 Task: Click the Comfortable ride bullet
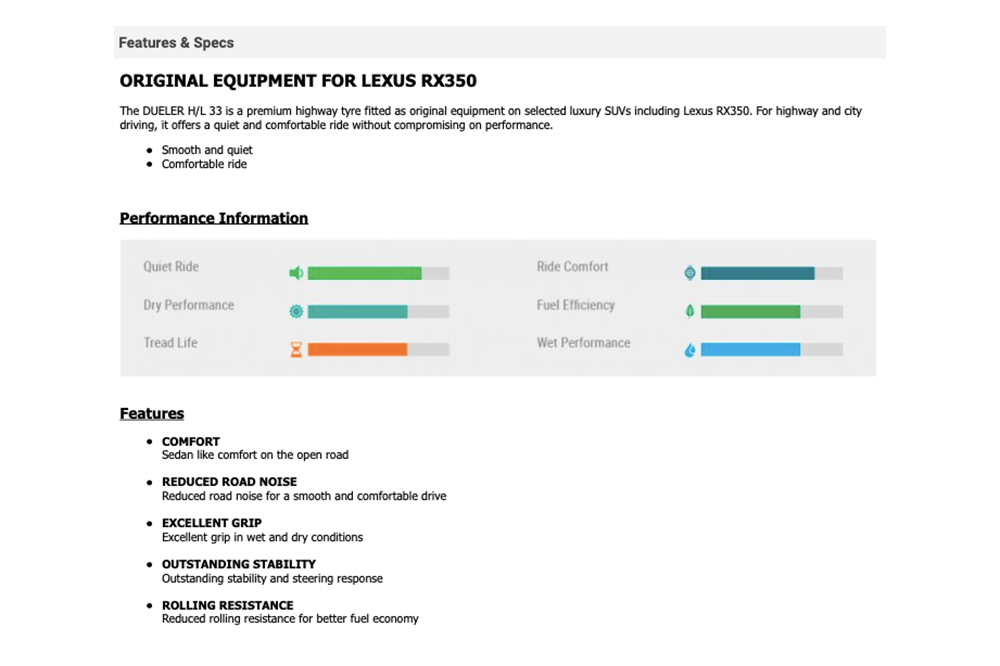204,164
